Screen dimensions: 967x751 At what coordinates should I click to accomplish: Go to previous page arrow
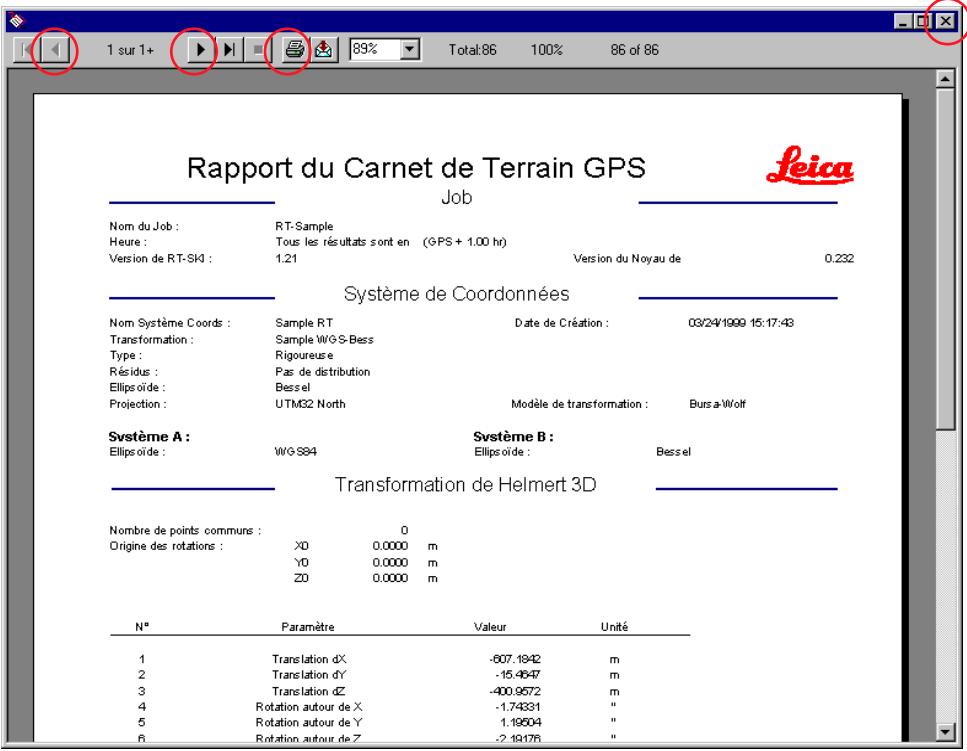tap(55, 49)
